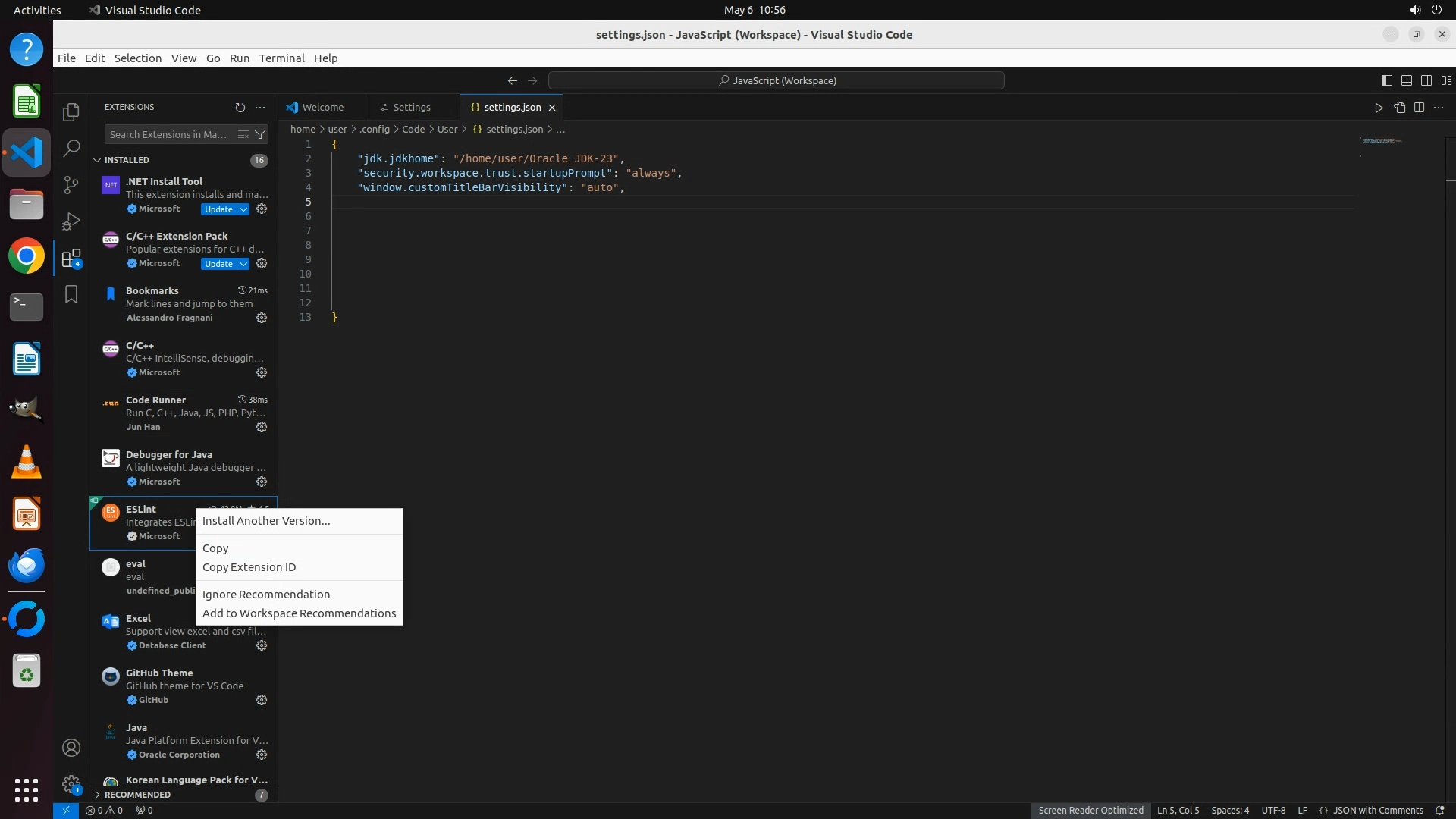Image resolution: width=1456 pixels, height=819 pixels.
Task: Open the Explorer view in activity bar
Action: [71, 112]
